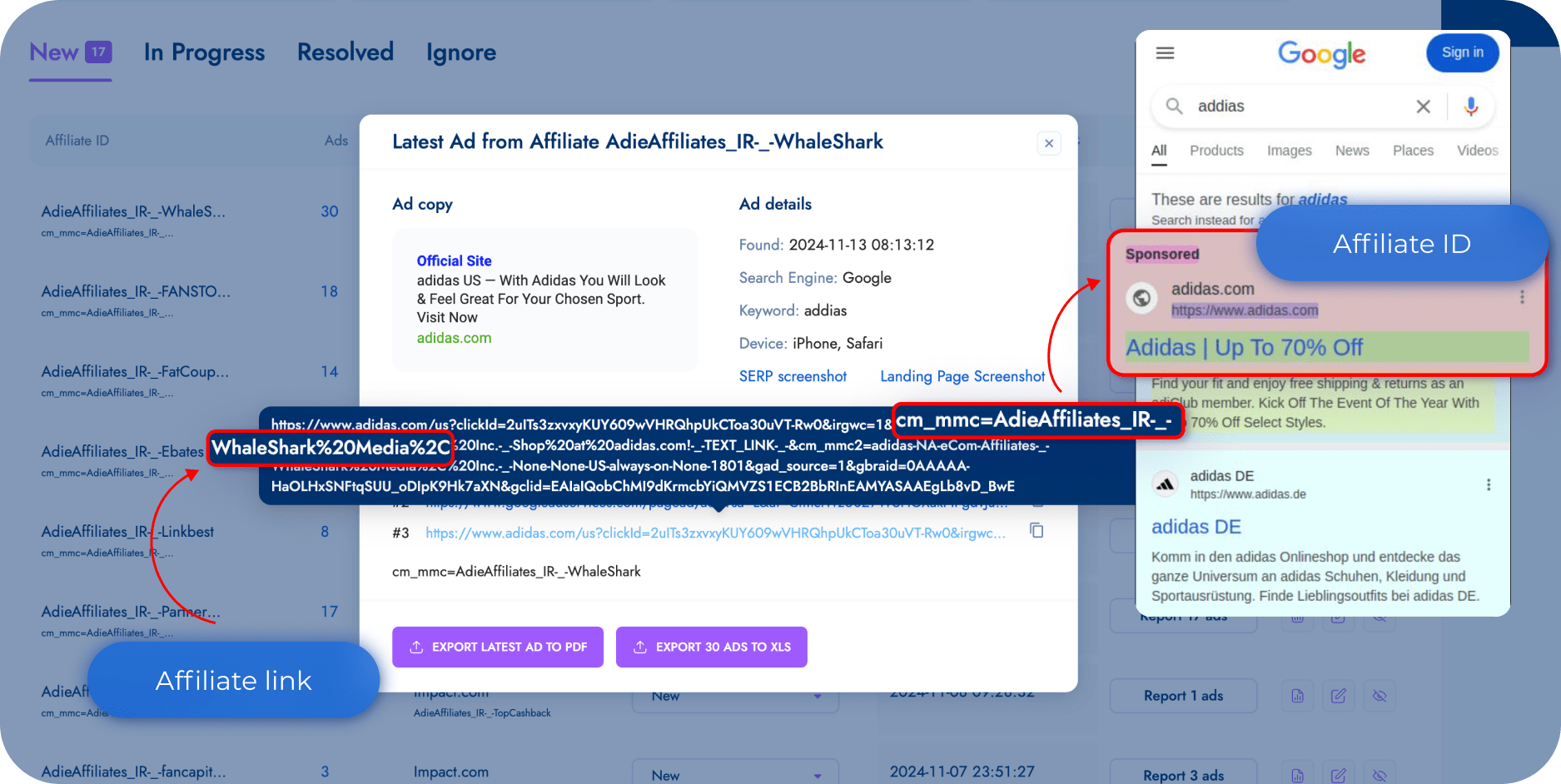The image size is (1561, 784).
Task: Open the adidas DE result title
Action: pyautogui.click(x=1196, y=527)
